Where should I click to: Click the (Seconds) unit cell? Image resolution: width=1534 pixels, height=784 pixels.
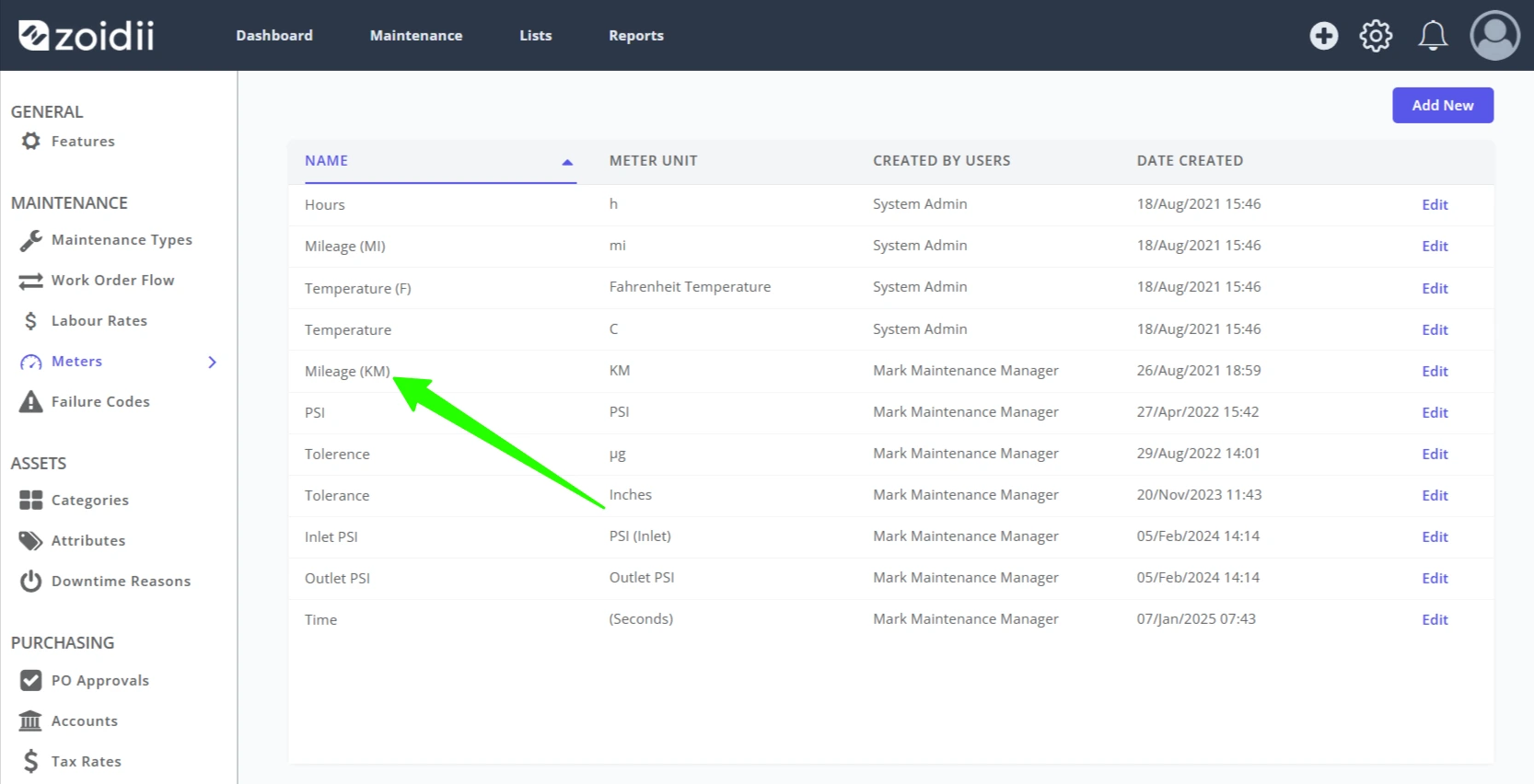pyautogui.click(x=641, y=619)
